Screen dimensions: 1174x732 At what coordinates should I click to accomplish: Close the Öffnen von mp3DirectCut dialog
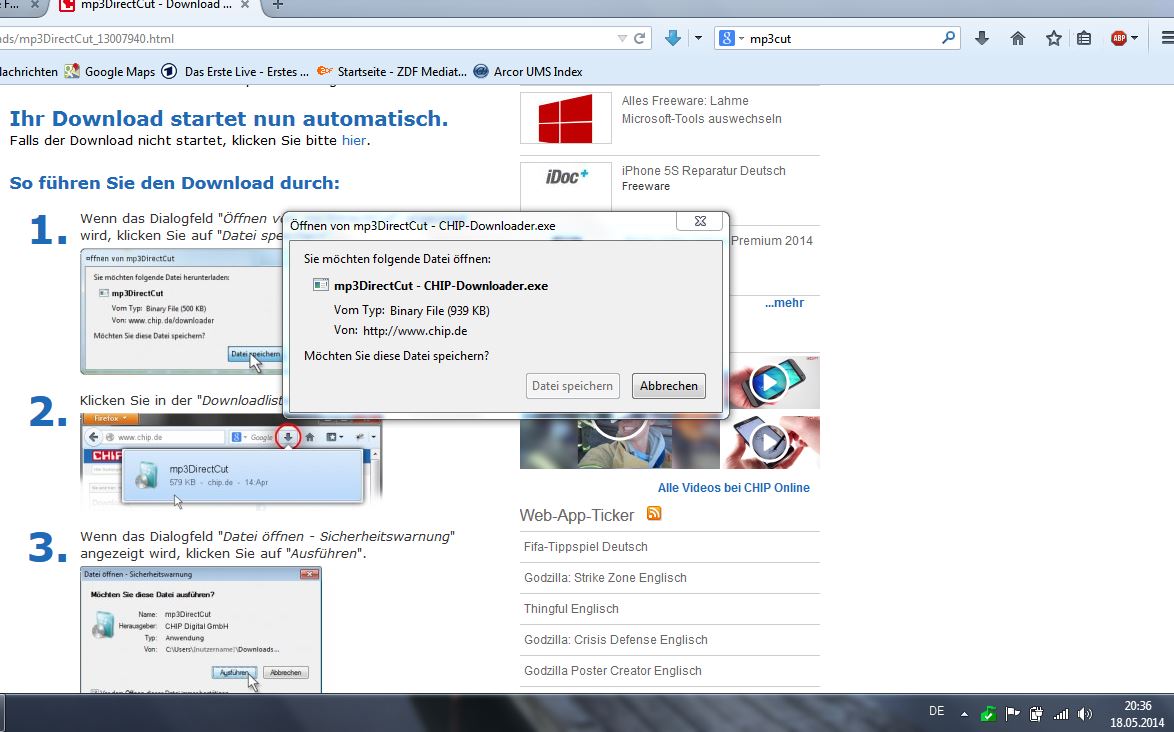click(x=700, y=221)
